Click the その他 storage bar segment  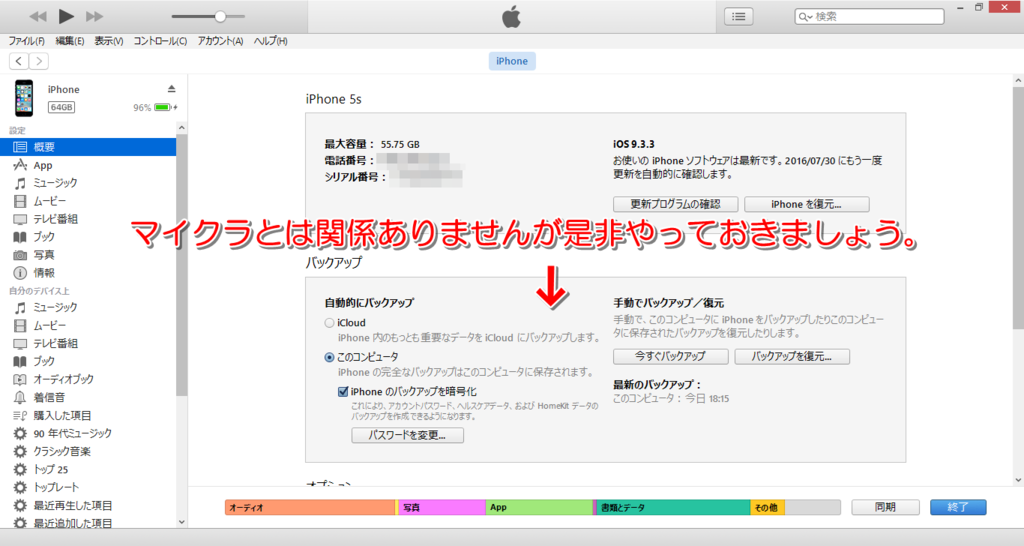pos(767,507)
